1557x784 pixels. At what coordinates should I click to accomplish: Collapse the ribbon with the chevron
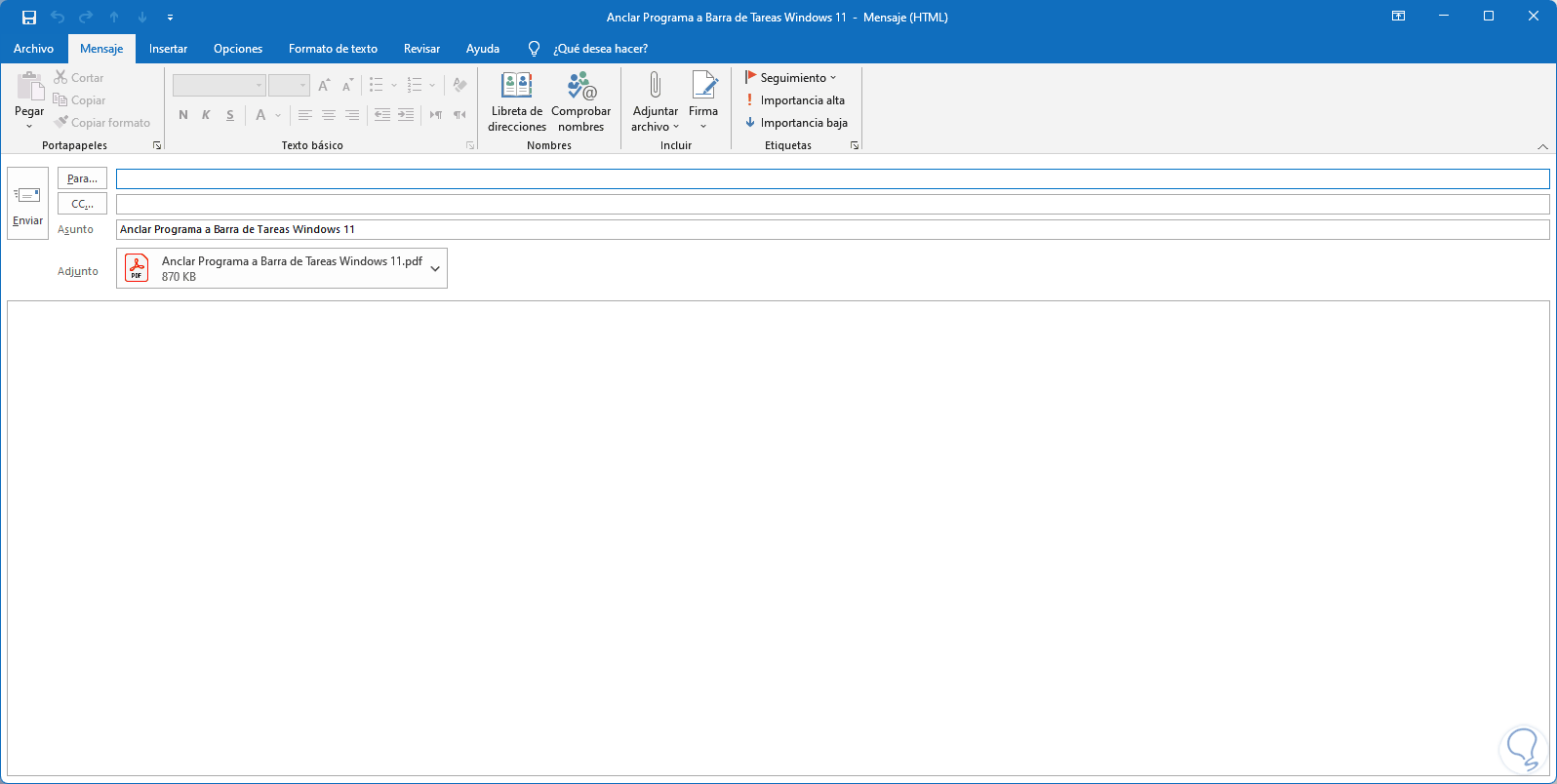(1542, 146)
